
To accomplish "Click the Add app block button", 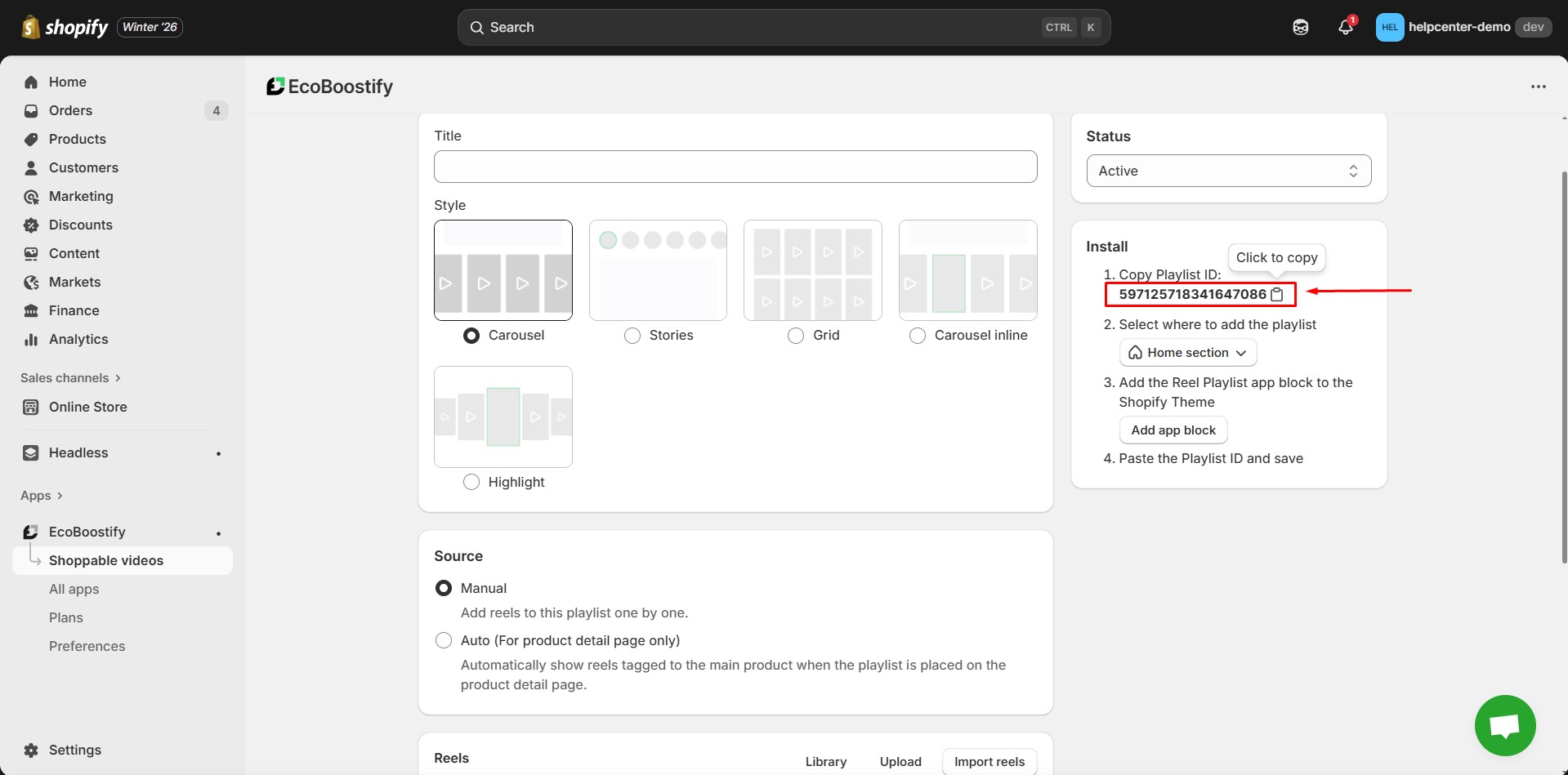I will click(x=1173, y=430).
